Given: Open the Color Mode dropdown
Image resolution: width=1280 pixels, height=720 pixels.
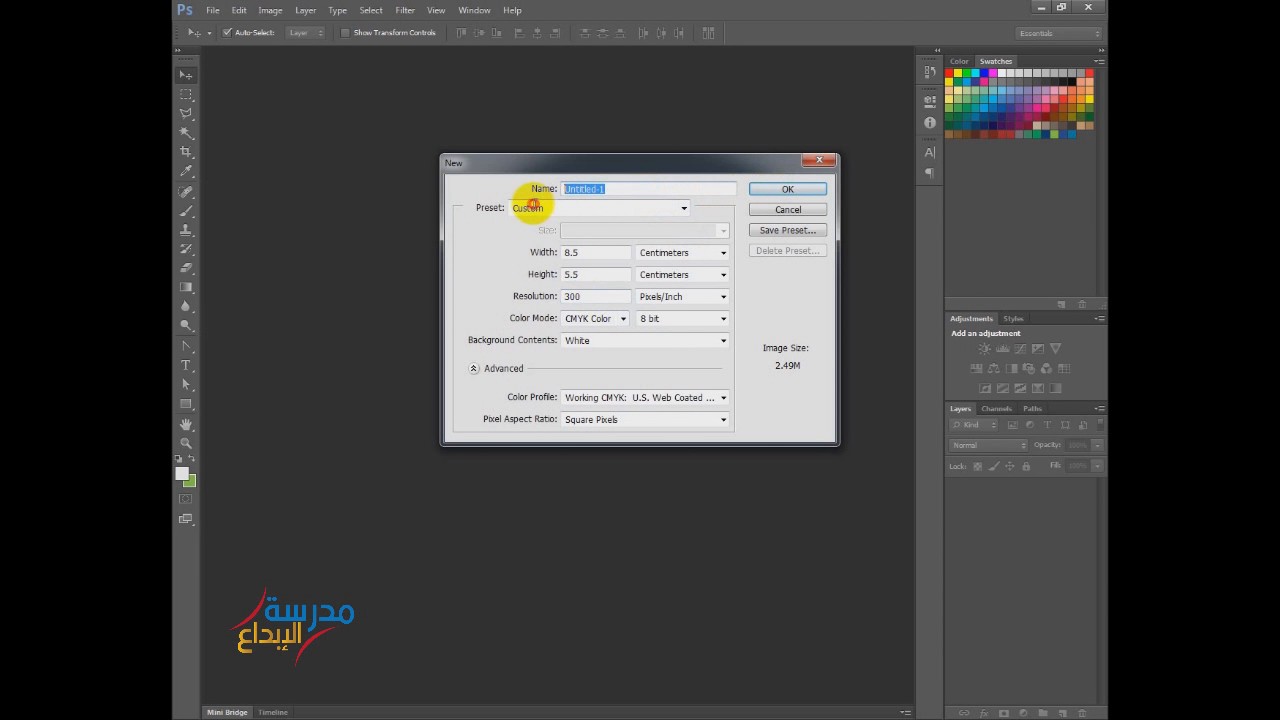Looking at the screenshot, I should pyautogui.click(x=595, y=319).
